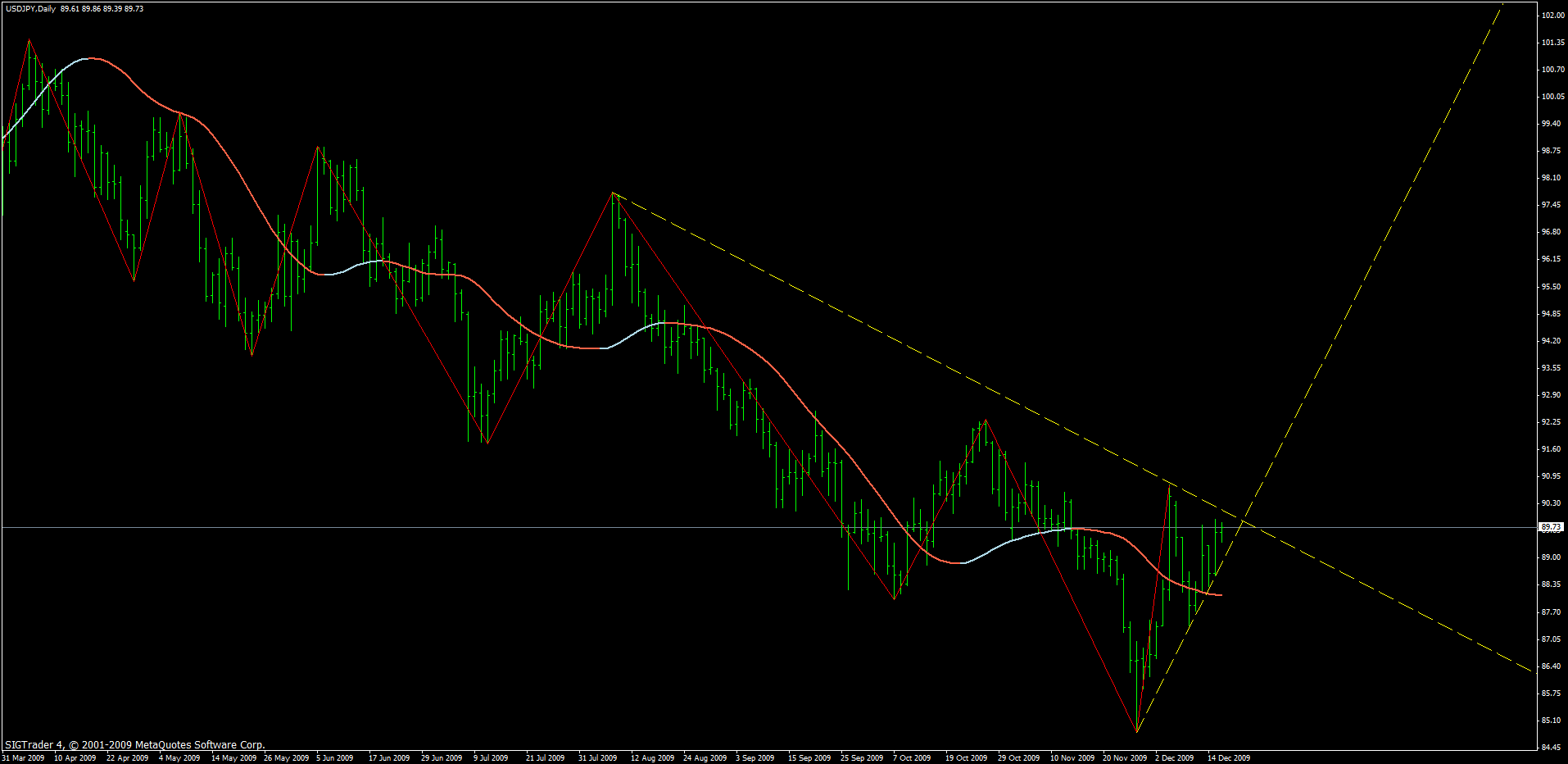Click the 95.50 price scale label
Image resolution: width=1568 pixels, height=764 pixels.
pos(1551,286)
